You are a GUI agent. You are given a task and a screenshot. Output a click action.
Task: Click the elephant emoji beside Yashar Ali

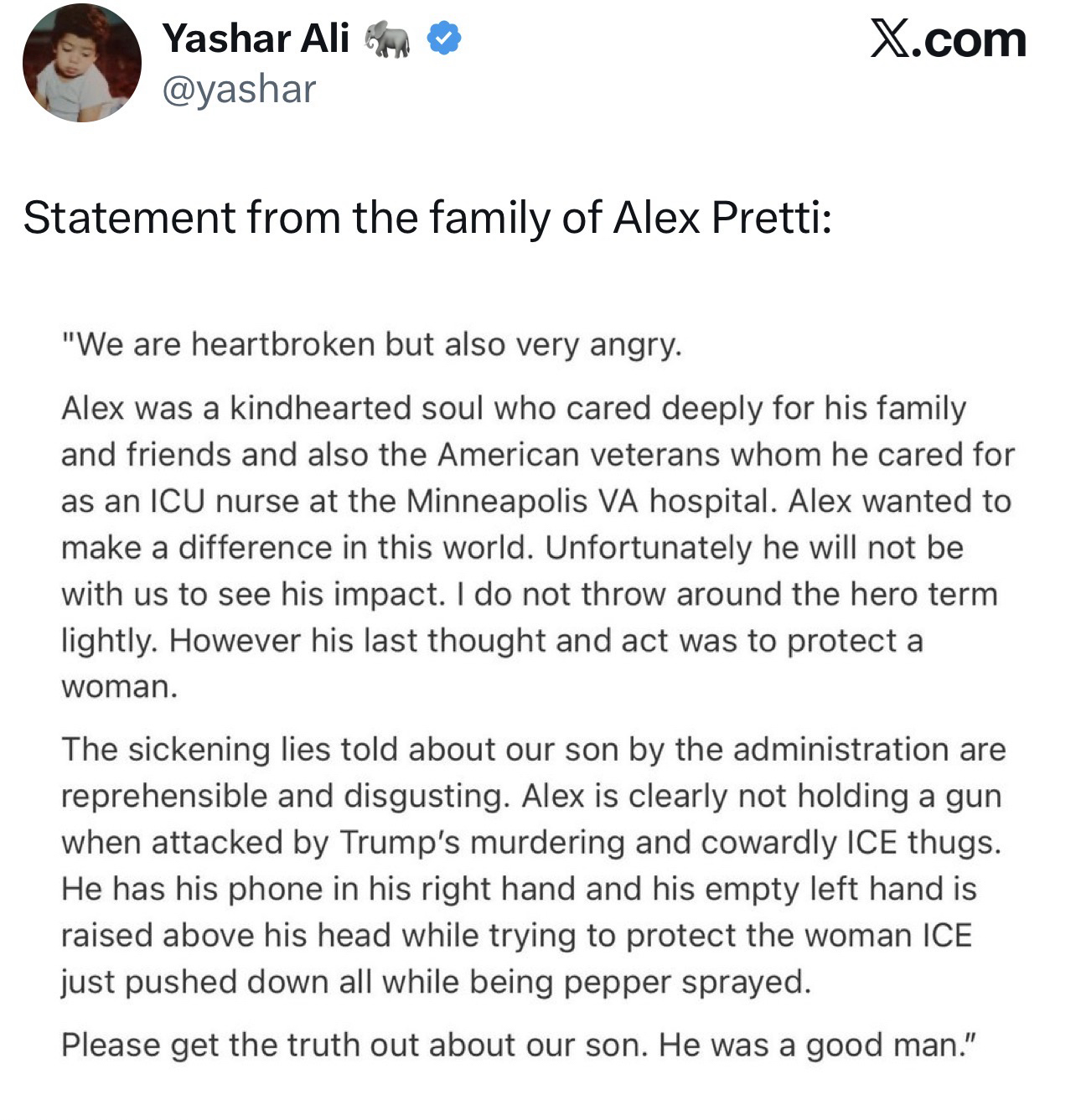[387, 39]
